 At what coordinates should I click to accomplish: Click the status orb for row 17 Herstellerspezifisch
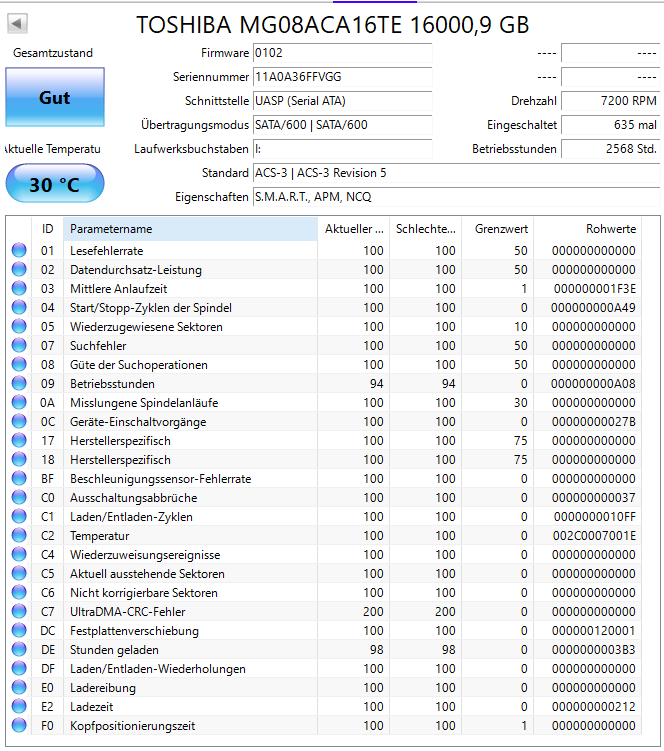point(19,440)
